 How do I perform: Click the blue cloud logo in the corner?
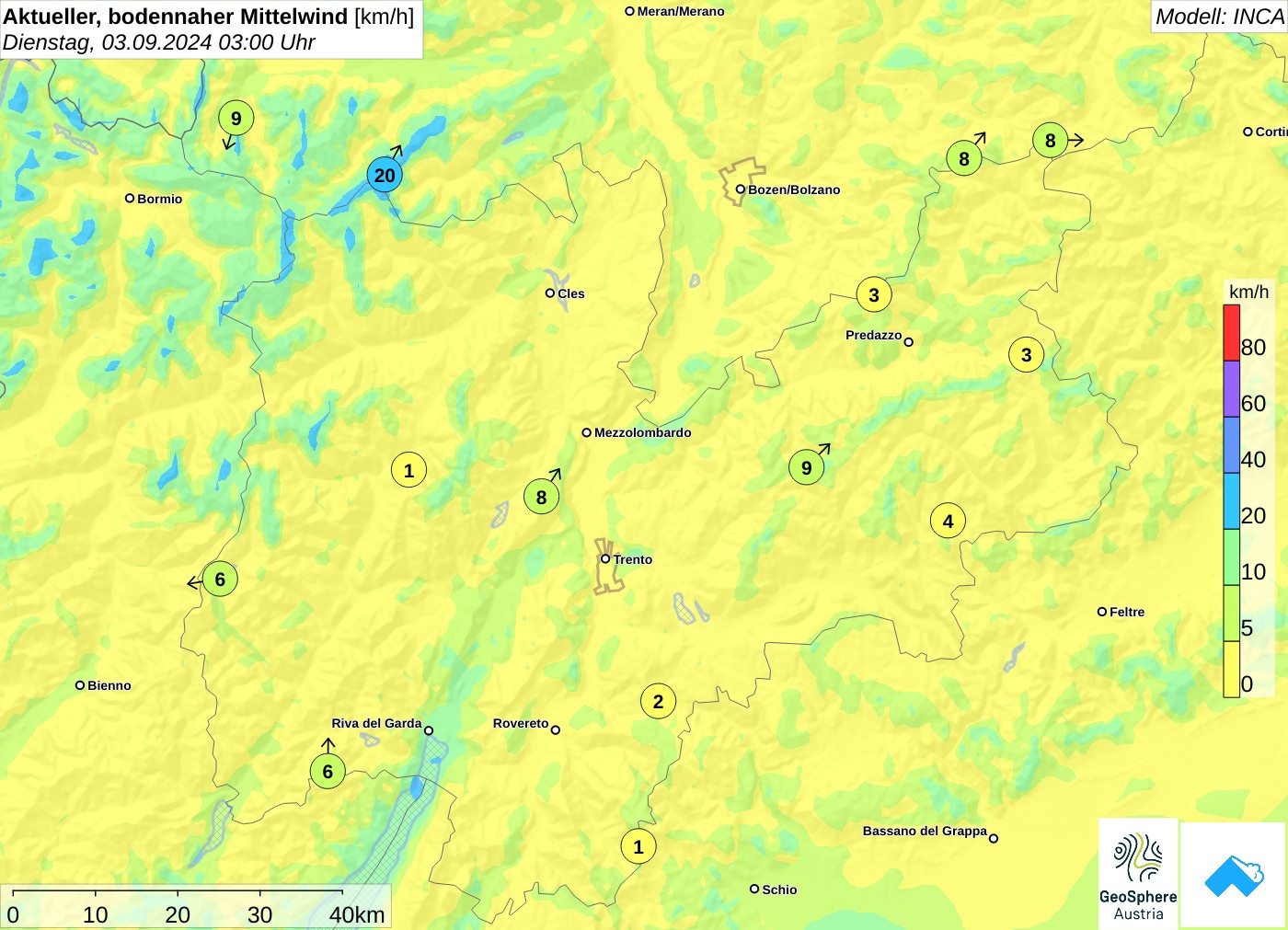point(1234,875)
